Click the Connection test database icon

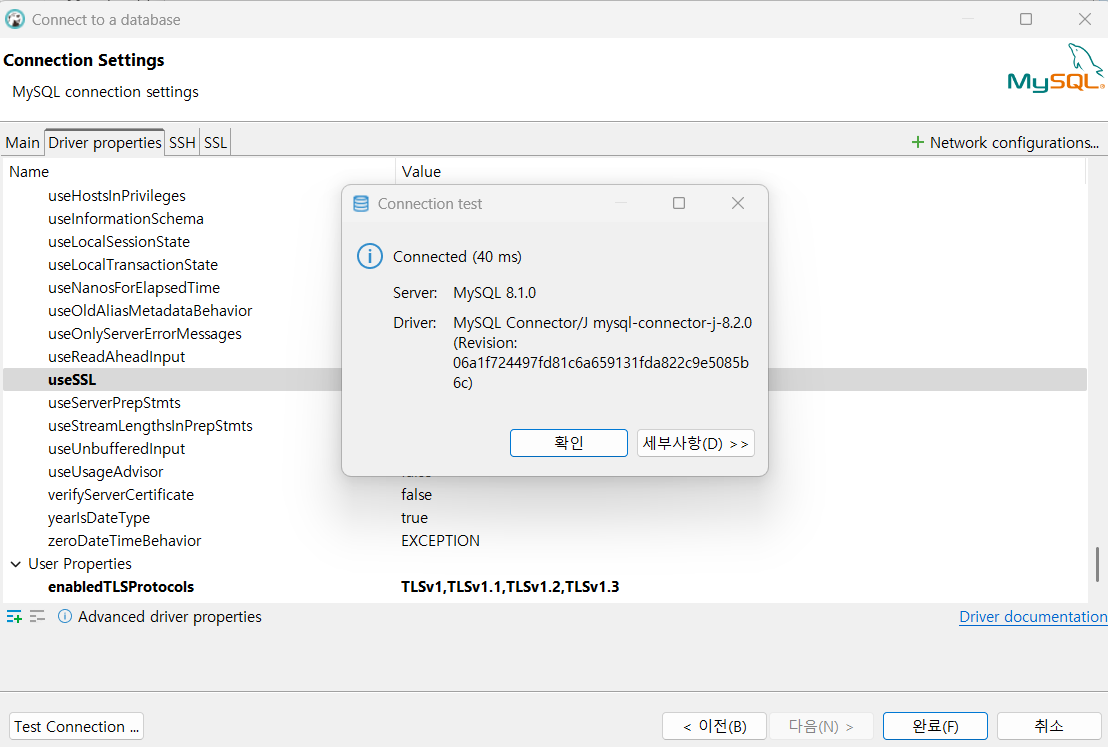coord(361,204)
